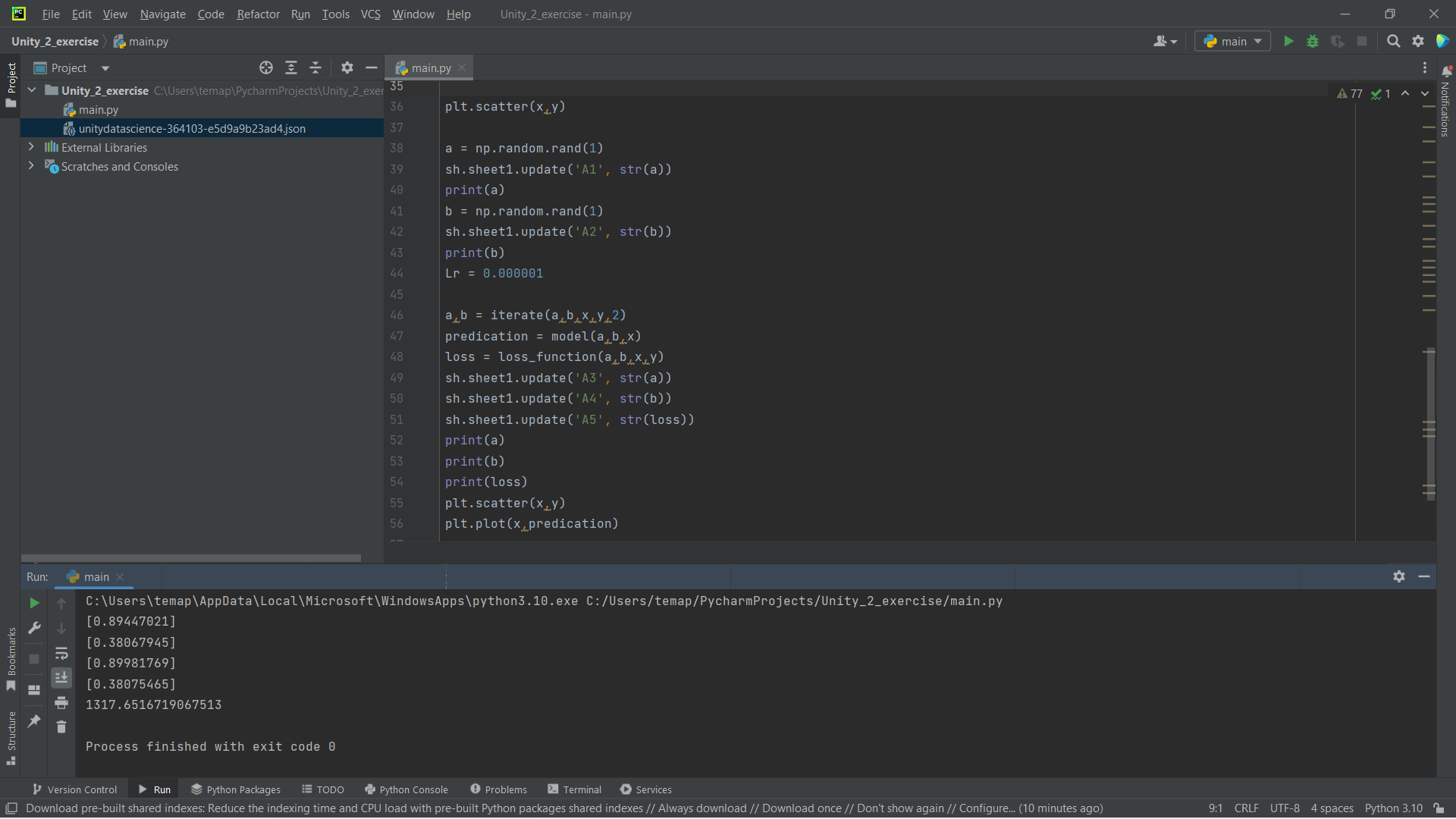The image size is (1456, 819).
Task: Click Python 3.10 interpreter in status bar
Action: (x=1393, y=808)
